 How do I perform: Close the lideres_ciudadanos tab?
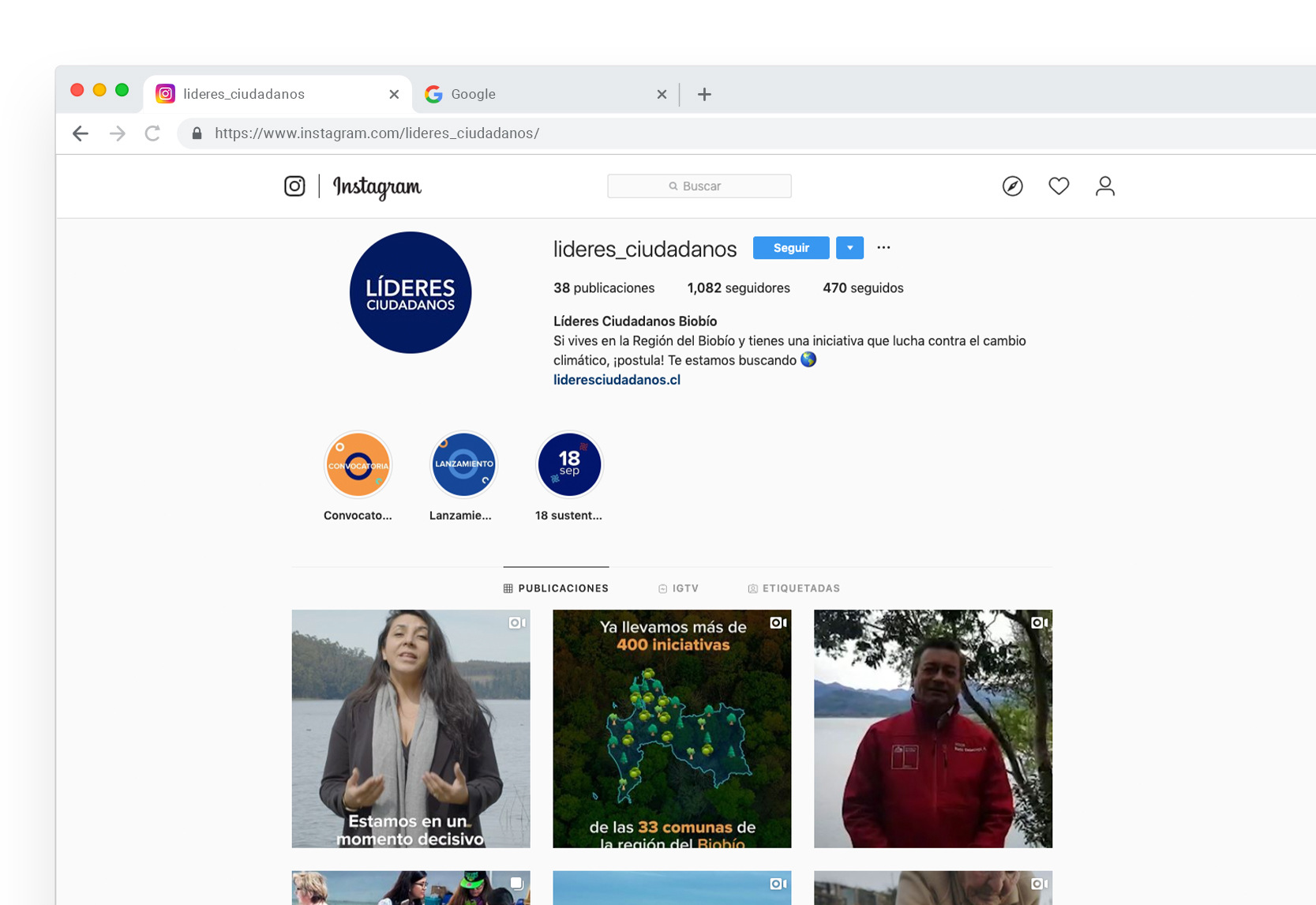pos(394,95)
